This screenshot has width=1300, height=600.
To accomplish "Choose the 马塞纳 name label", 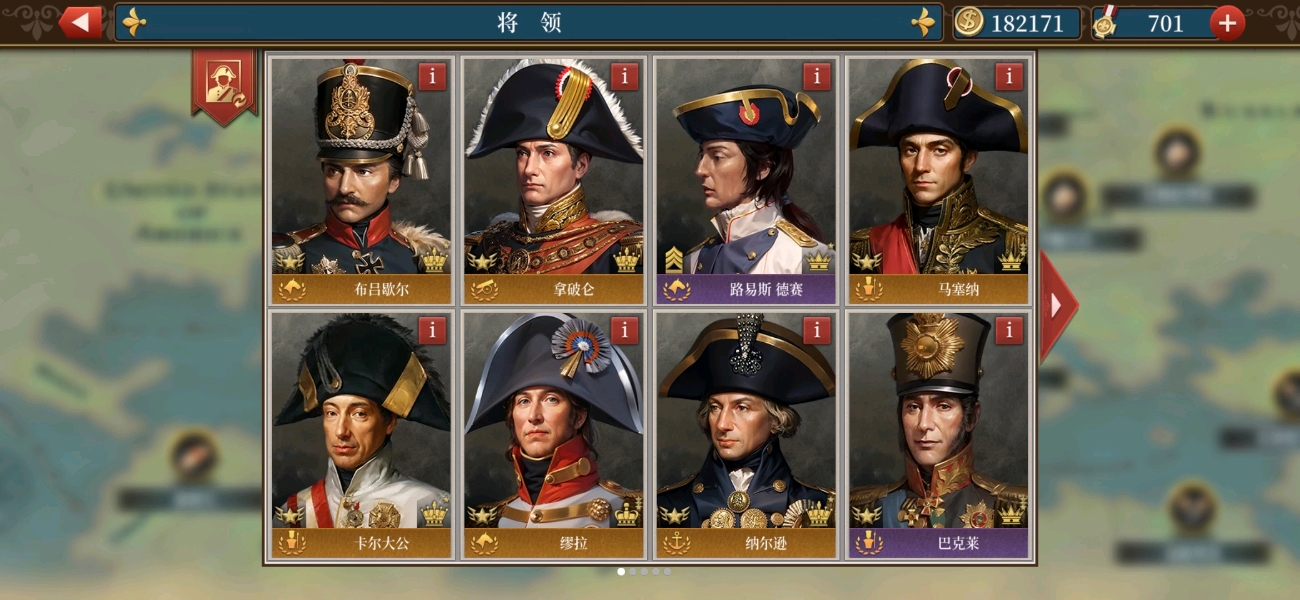I will point(937,290).
